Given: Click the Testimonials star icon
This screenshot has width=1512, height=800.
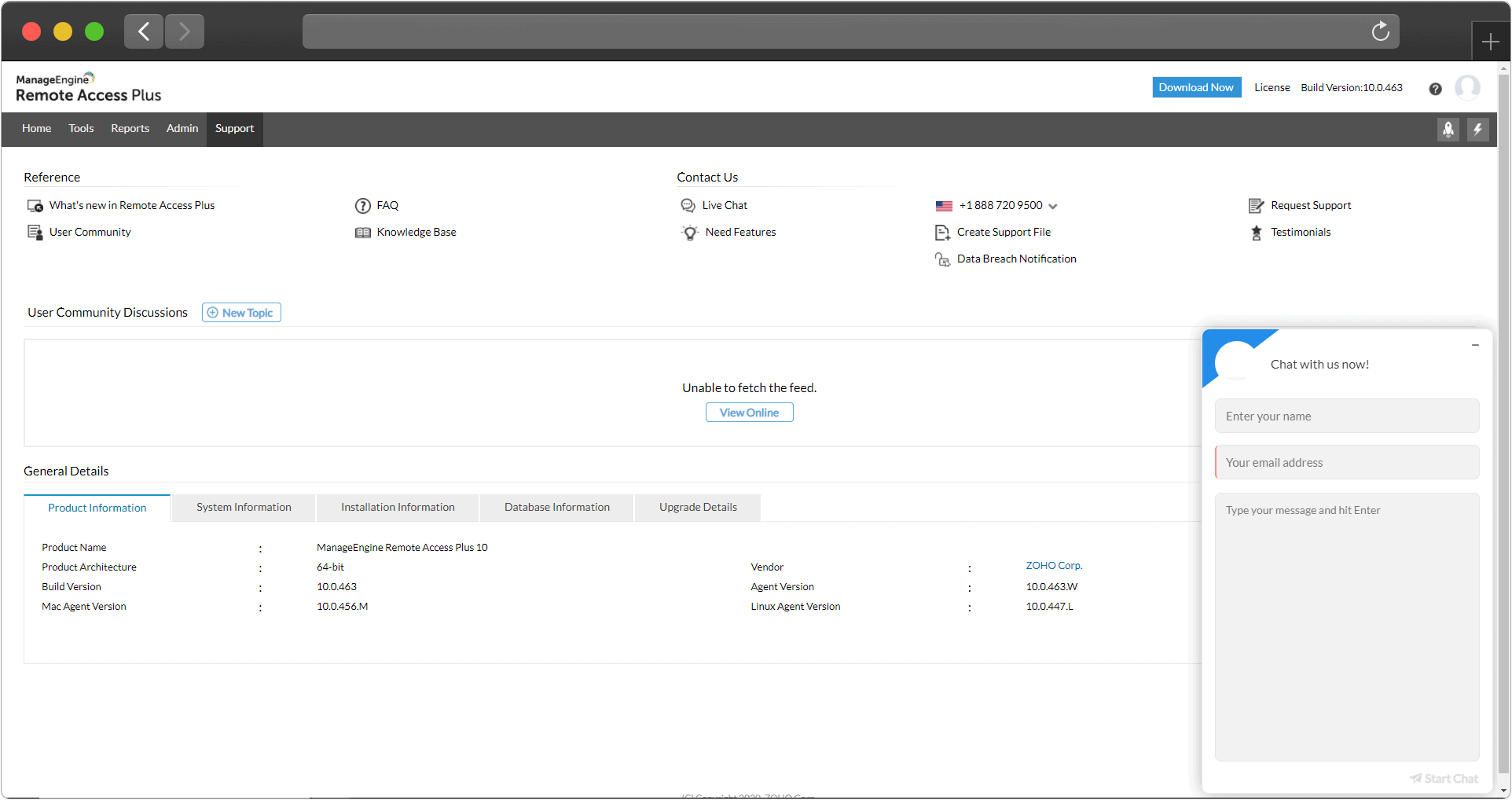Looking at the screenshot, I should (1256, 233).
